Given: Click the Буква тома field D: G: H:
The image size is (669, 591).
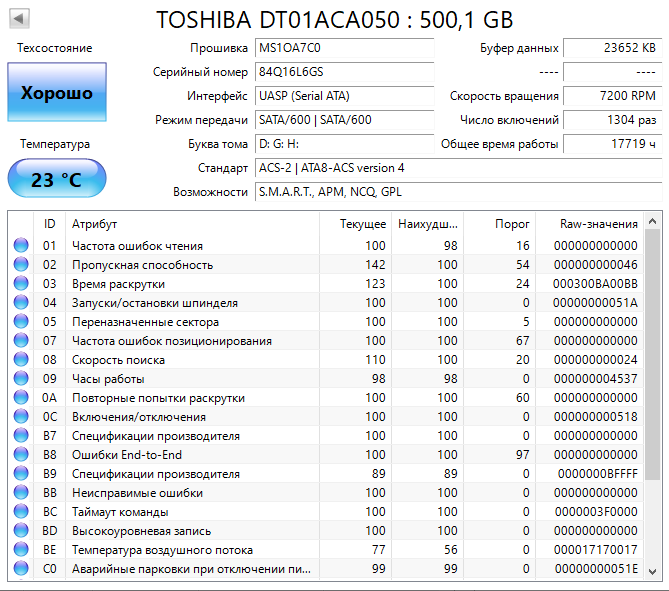Looking at the screenshot, I should pos(345,144).
